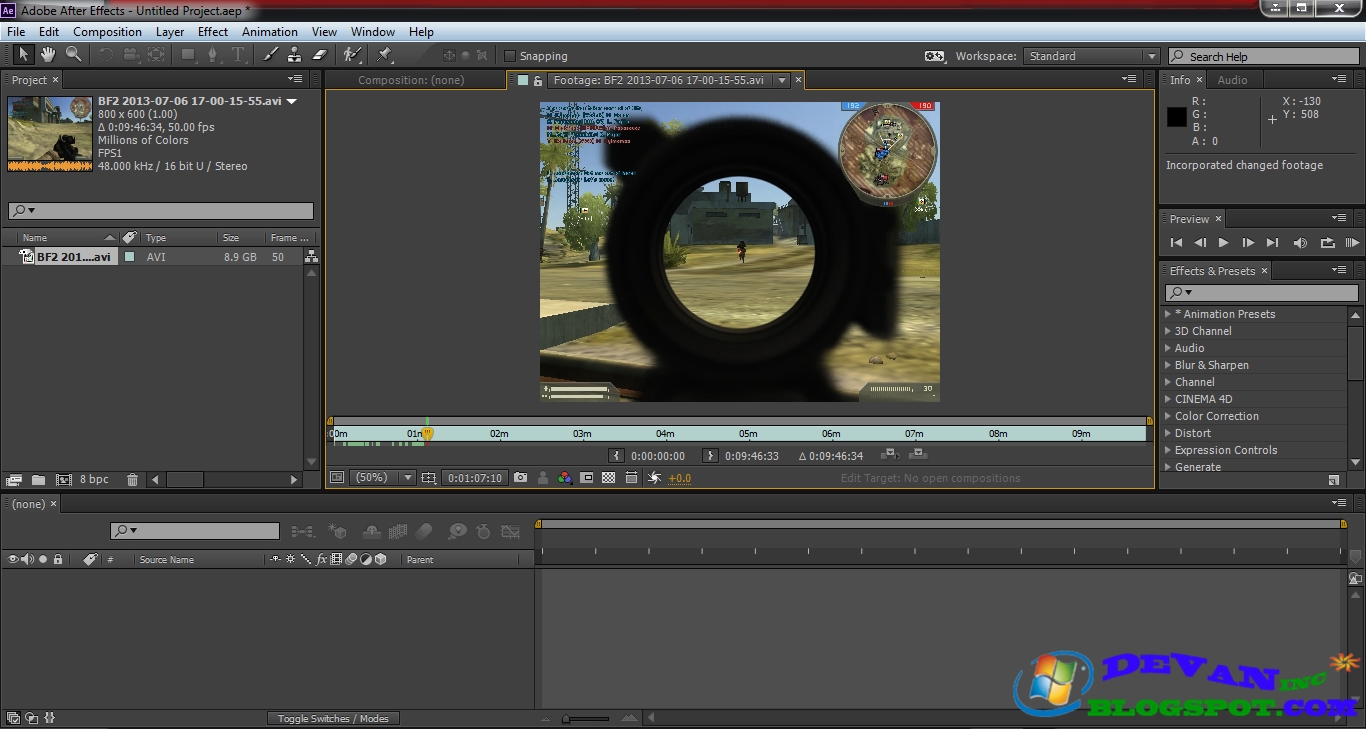Image resolution: width=1366 pixels, height=729 pixels.
Task: Click the 8 bpc color depth button
Action: (x=94, y=480)
